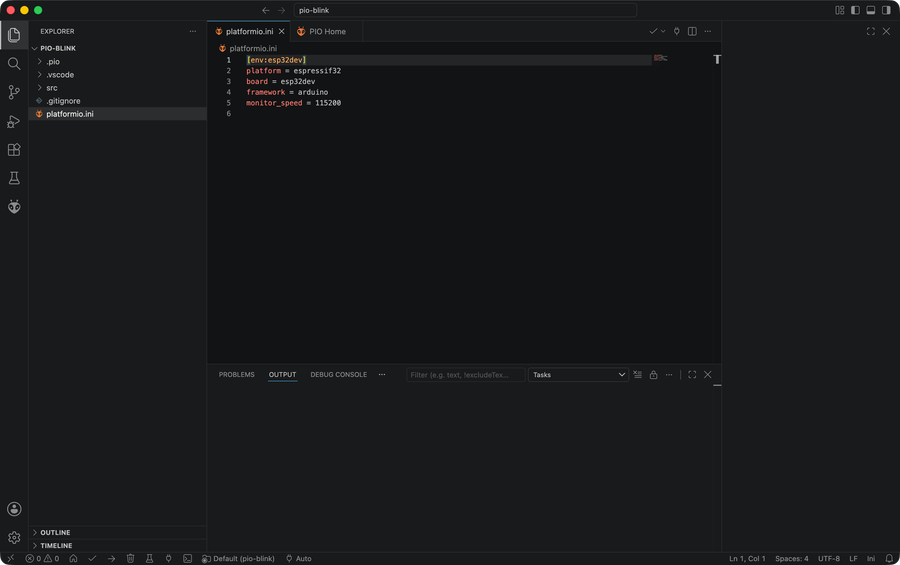Open notifications bell in status bar
The image size is (900, 565).
(x=889, y=559)
